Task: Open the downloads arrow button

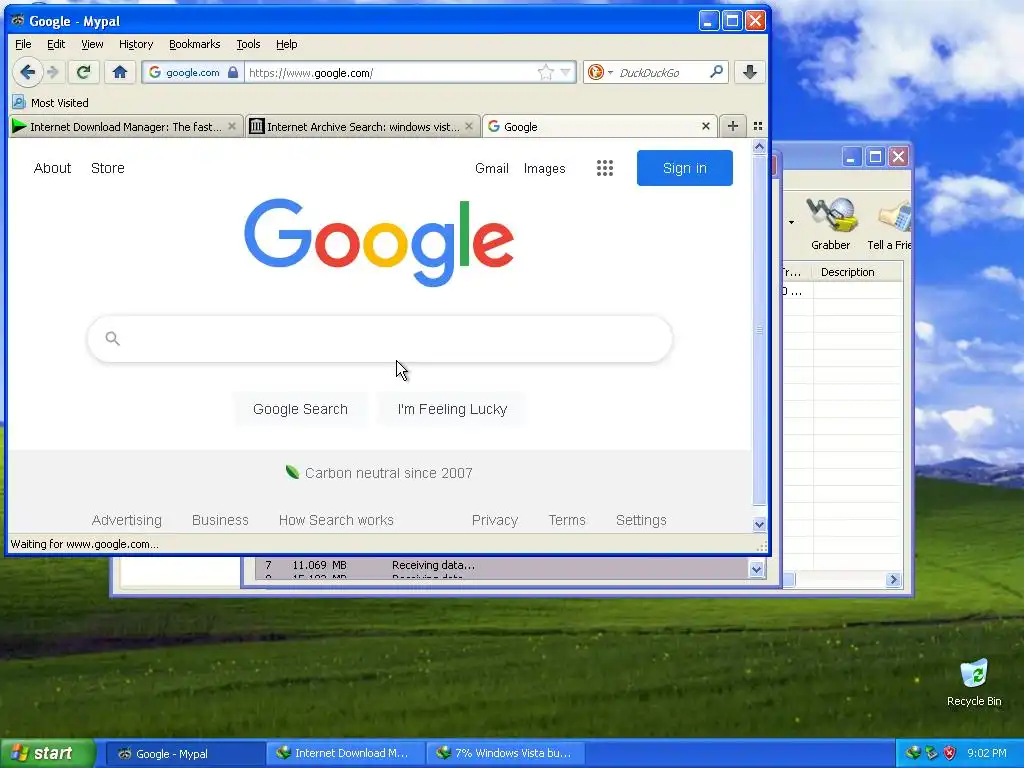Action: click(x=750, y=72)
